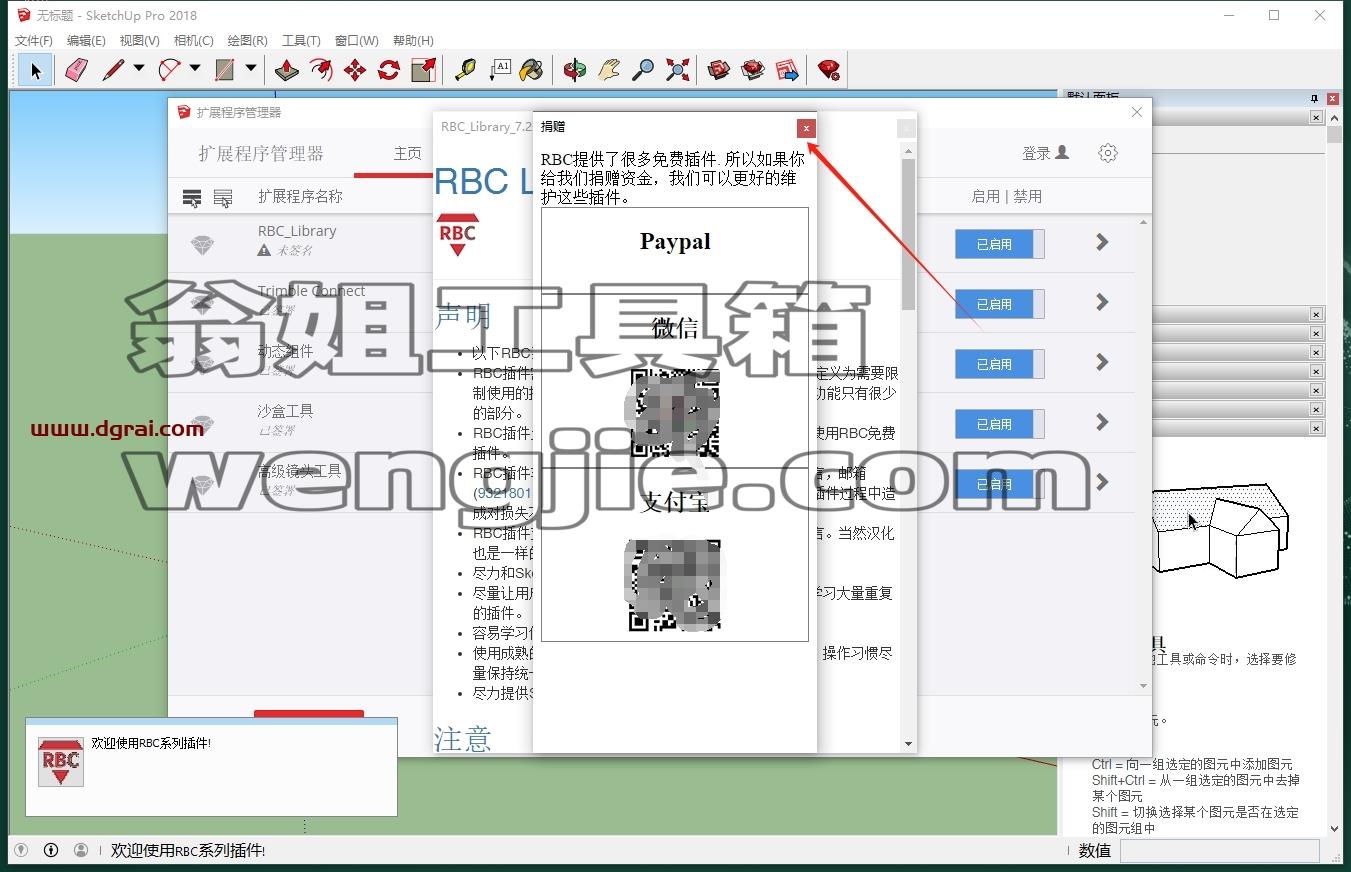
Task: Click the RBC_Library window scrollbar thumb
Action: pyautogui.click(x=908, y=234)
